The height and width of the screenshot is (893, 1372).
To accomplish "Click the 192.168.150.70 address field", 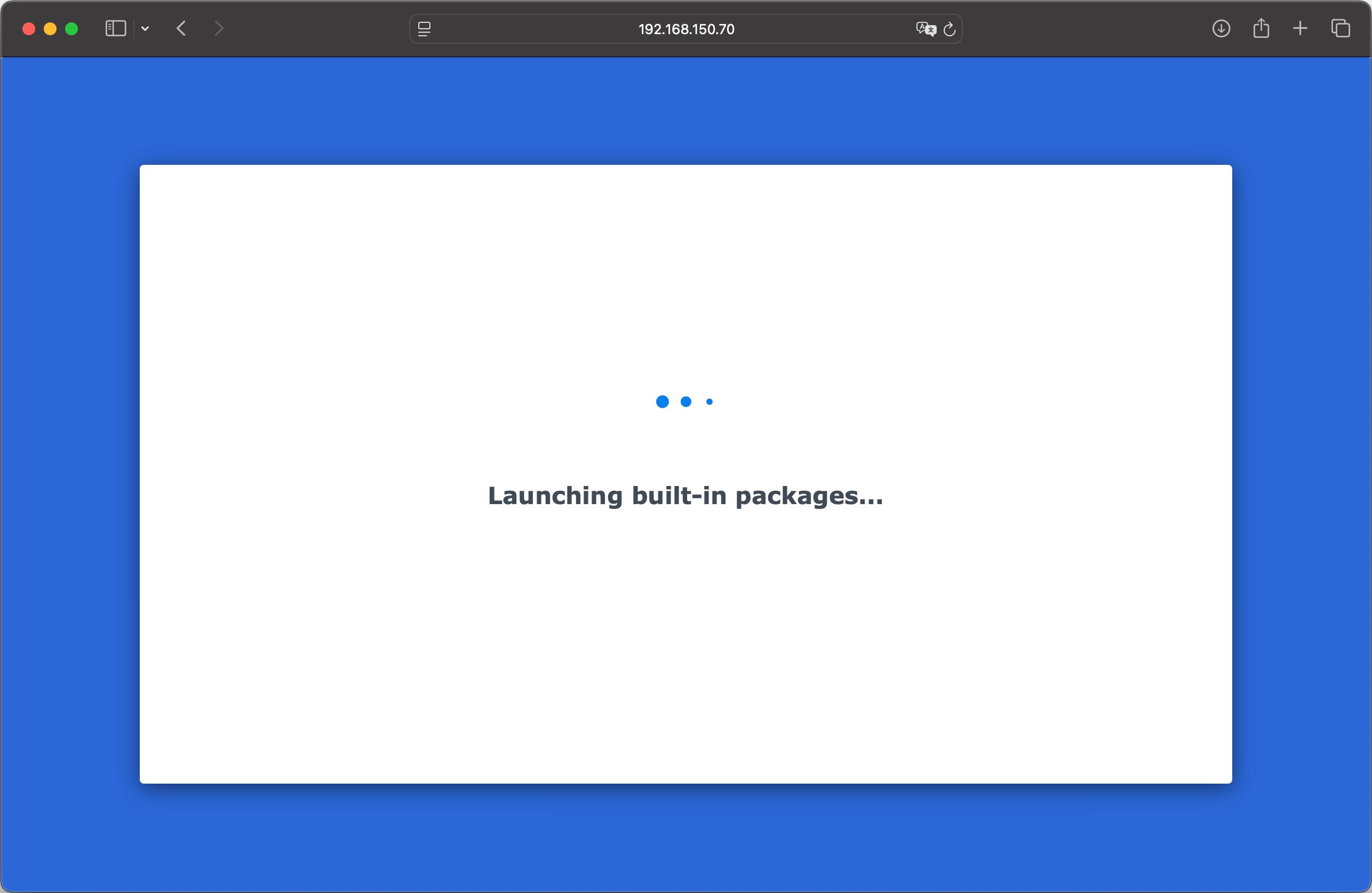I will pyautogui.click(x=686, y=29).
